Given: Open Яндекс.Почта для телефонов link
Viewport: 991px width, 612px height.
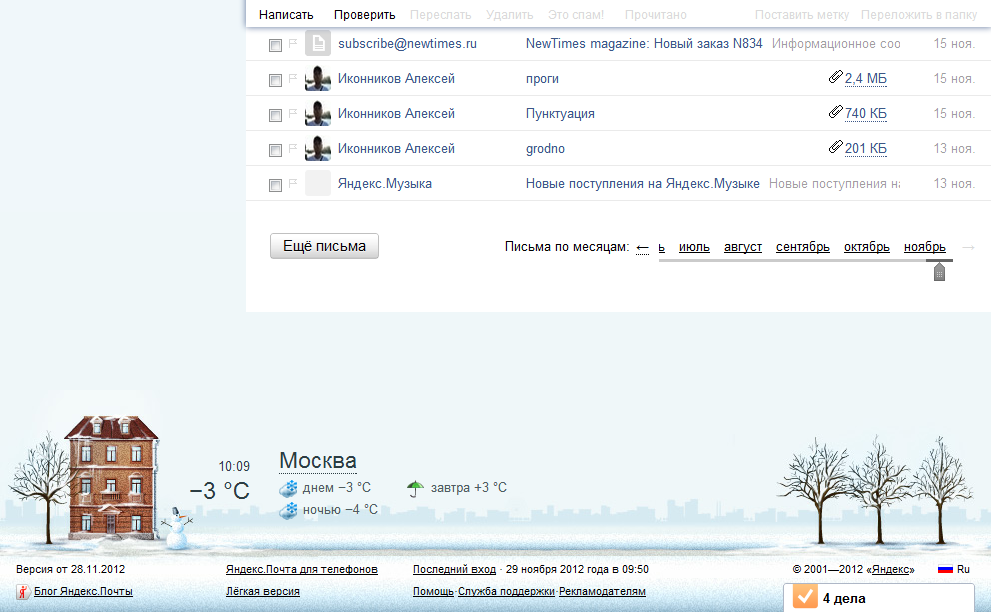Looking at the screenshot, I should [301, 569].
